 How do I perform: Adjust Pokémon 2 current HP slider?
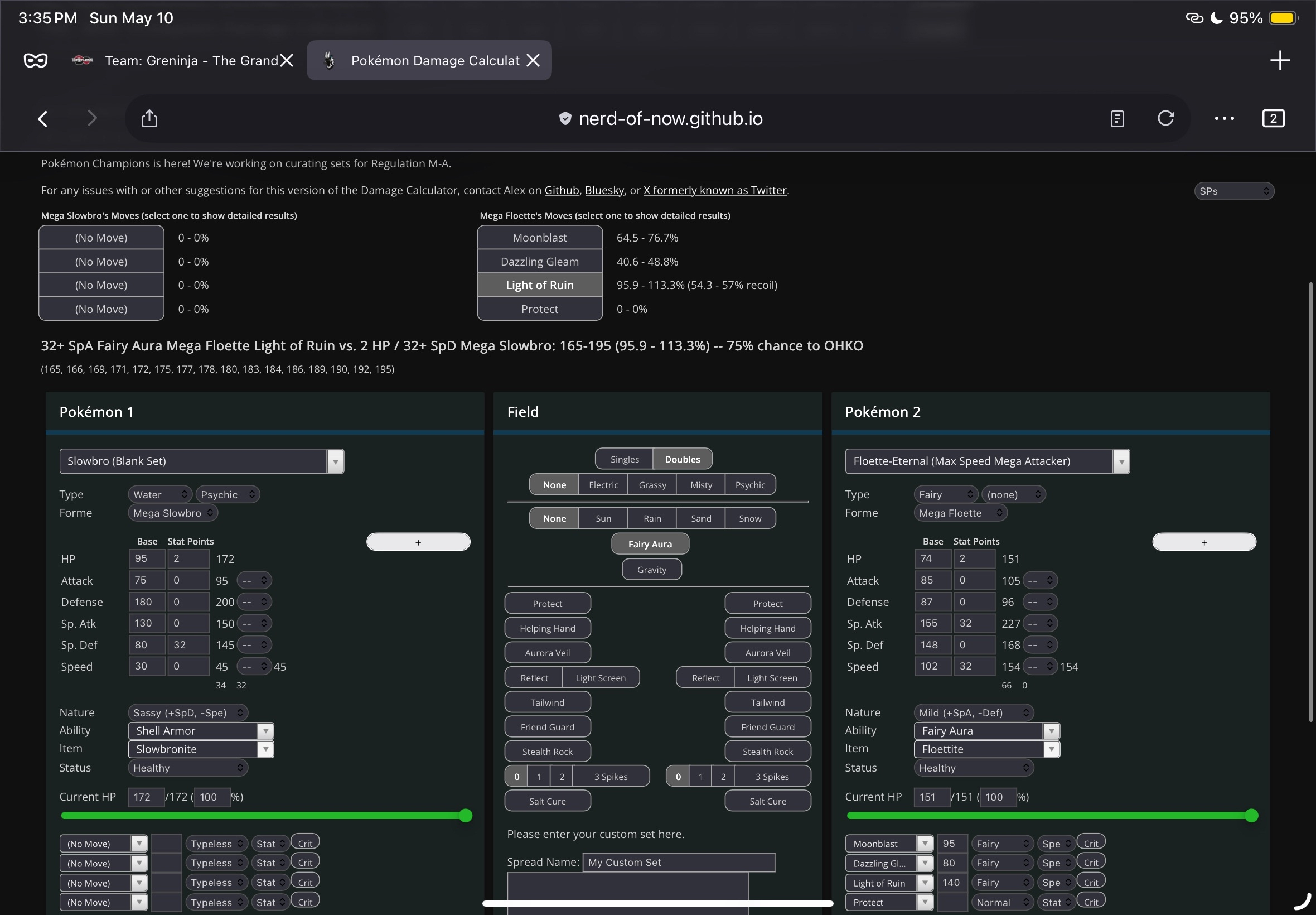pyautogui.click(x=1052, y=816)
